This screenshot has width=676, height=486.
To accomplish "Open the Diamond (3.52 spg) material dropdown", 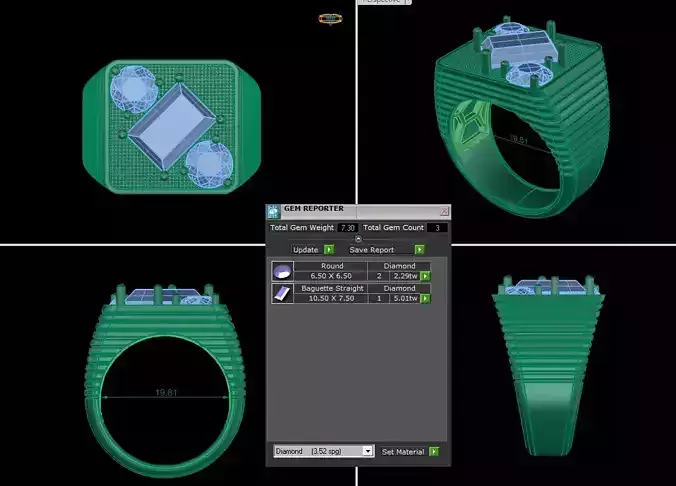I will 367,451.
